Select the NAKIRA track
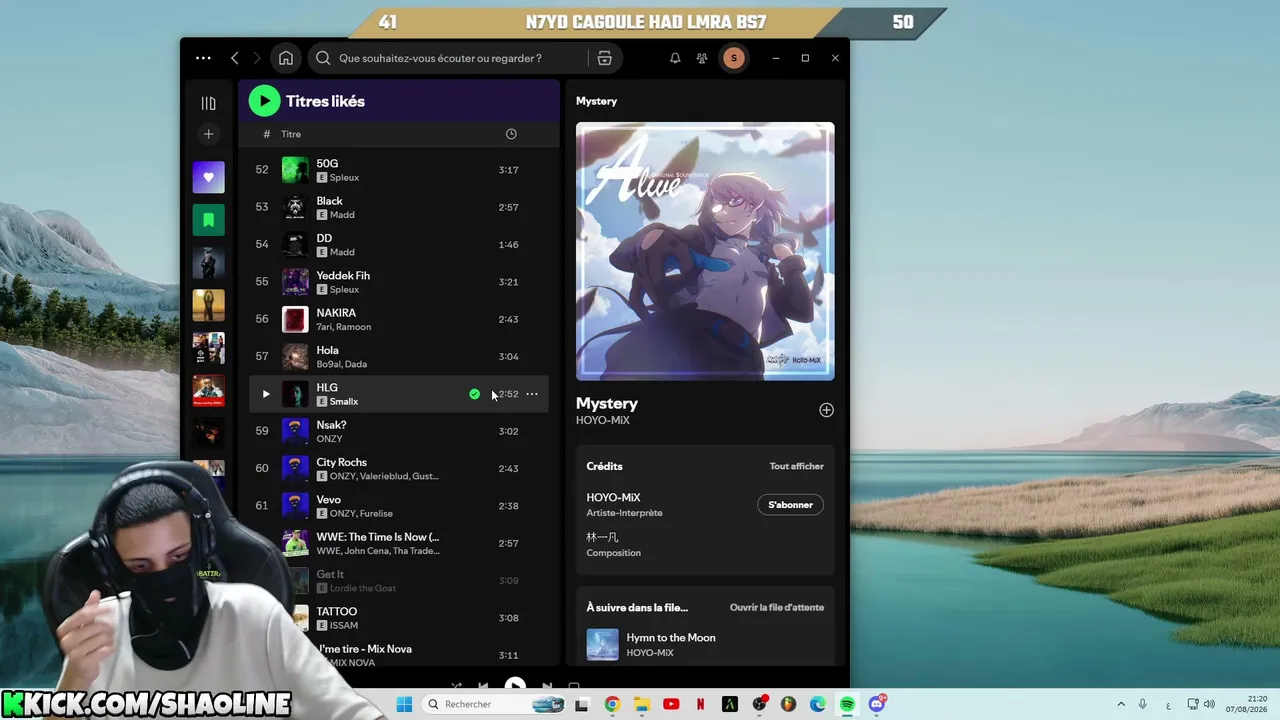Screen dimensions: 1280x720 399,319
